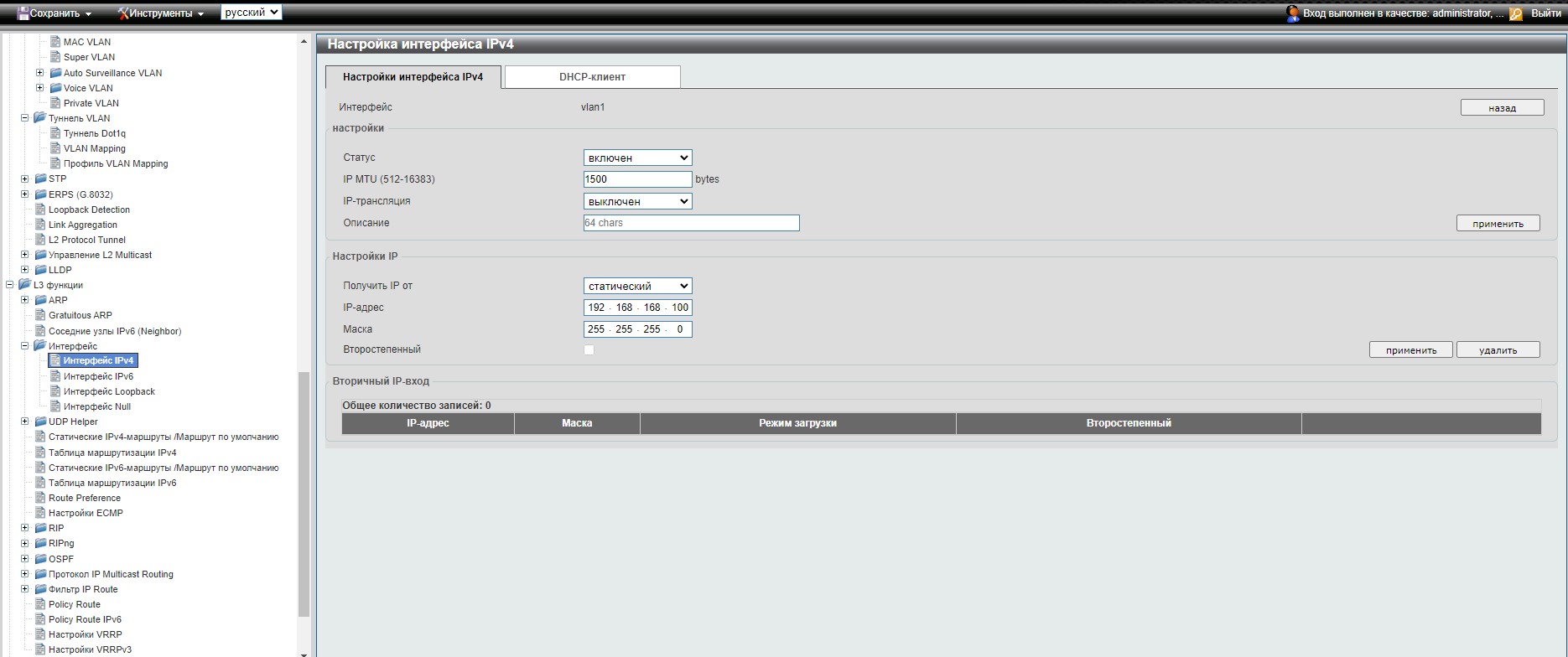Open the IP-трансляция dropdown
1568x657 pixels.
(x=637, y=201)
